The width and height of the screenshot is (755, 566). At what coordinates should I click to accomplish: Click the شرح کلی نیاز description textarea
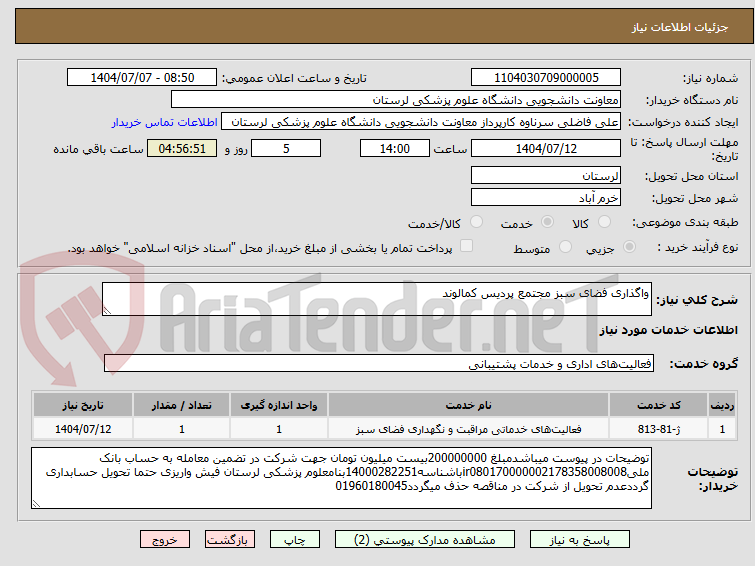tap(377, 299)
